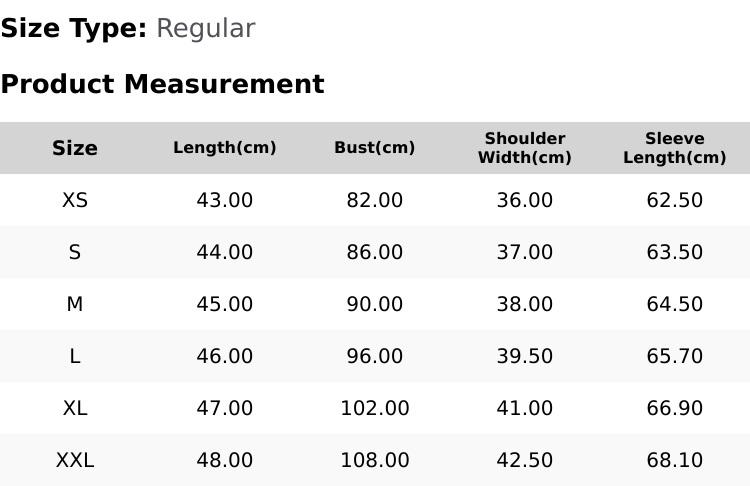The height and width of the screenshot is (486, 750).
Task: Select the L size row label
Action: (75, 356)
